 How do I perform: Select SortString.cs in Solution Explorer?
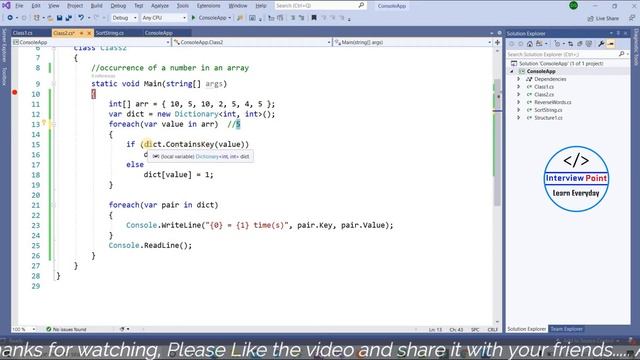tap(548, 110)
